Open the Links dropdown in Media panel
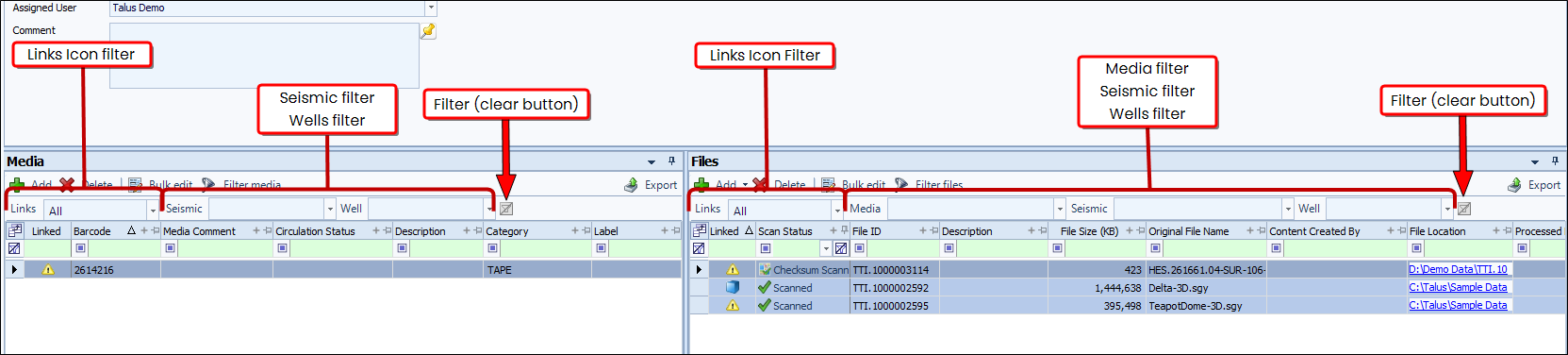1568x355 pixels. click(153, 210)
